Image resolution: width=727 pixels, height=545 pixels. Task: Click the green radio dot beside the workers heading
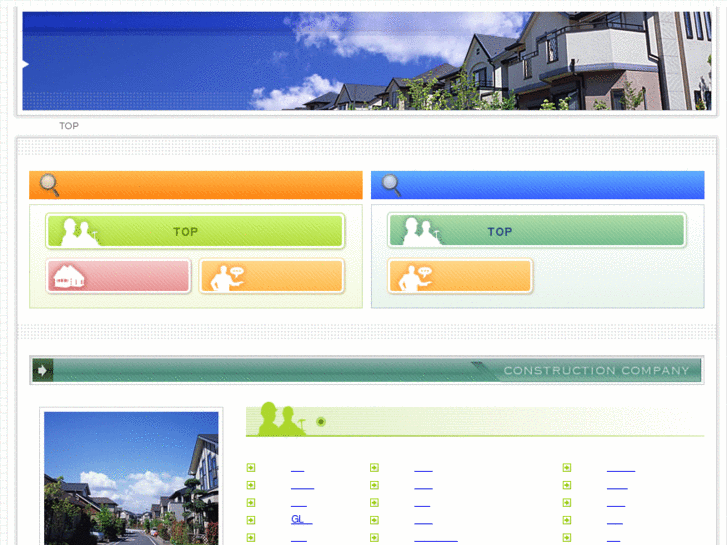click(x=321, y=422)
